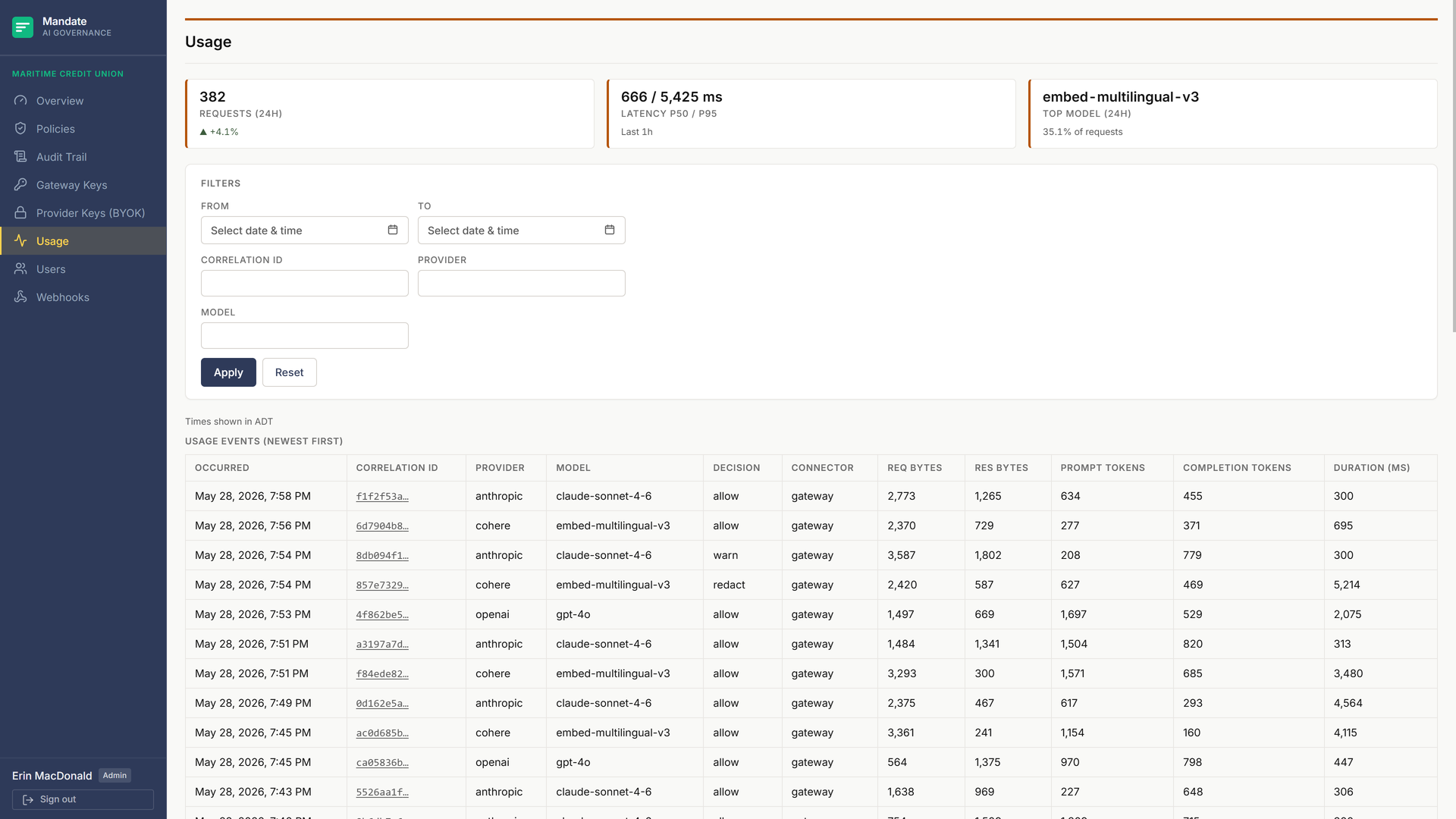The height and width of the screenshot is (819, 1456).
Task: Focus the TO date & time field
Action: point(522,231)
